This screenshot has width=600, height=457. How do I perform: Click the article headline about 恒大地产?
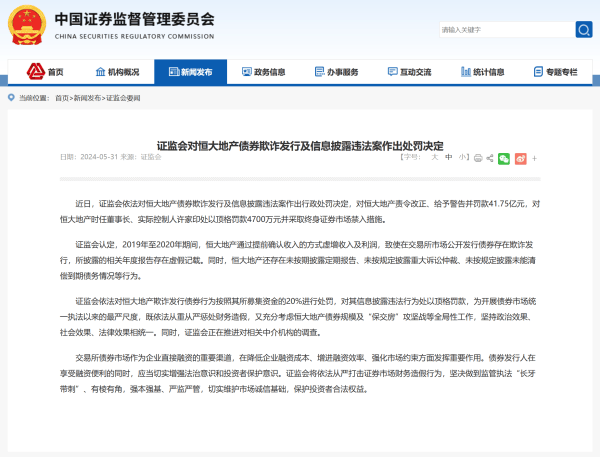[x=300, y=146]
